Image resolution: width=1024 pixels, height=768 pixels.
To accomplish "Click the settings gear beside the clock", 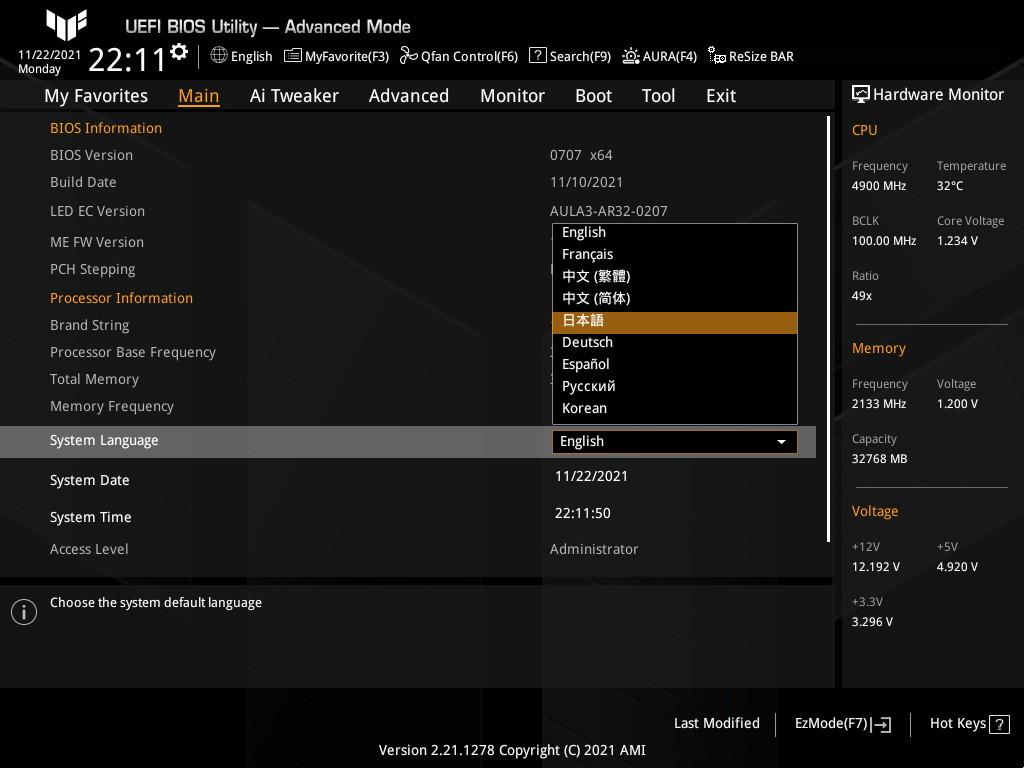I will pos(179,52).
